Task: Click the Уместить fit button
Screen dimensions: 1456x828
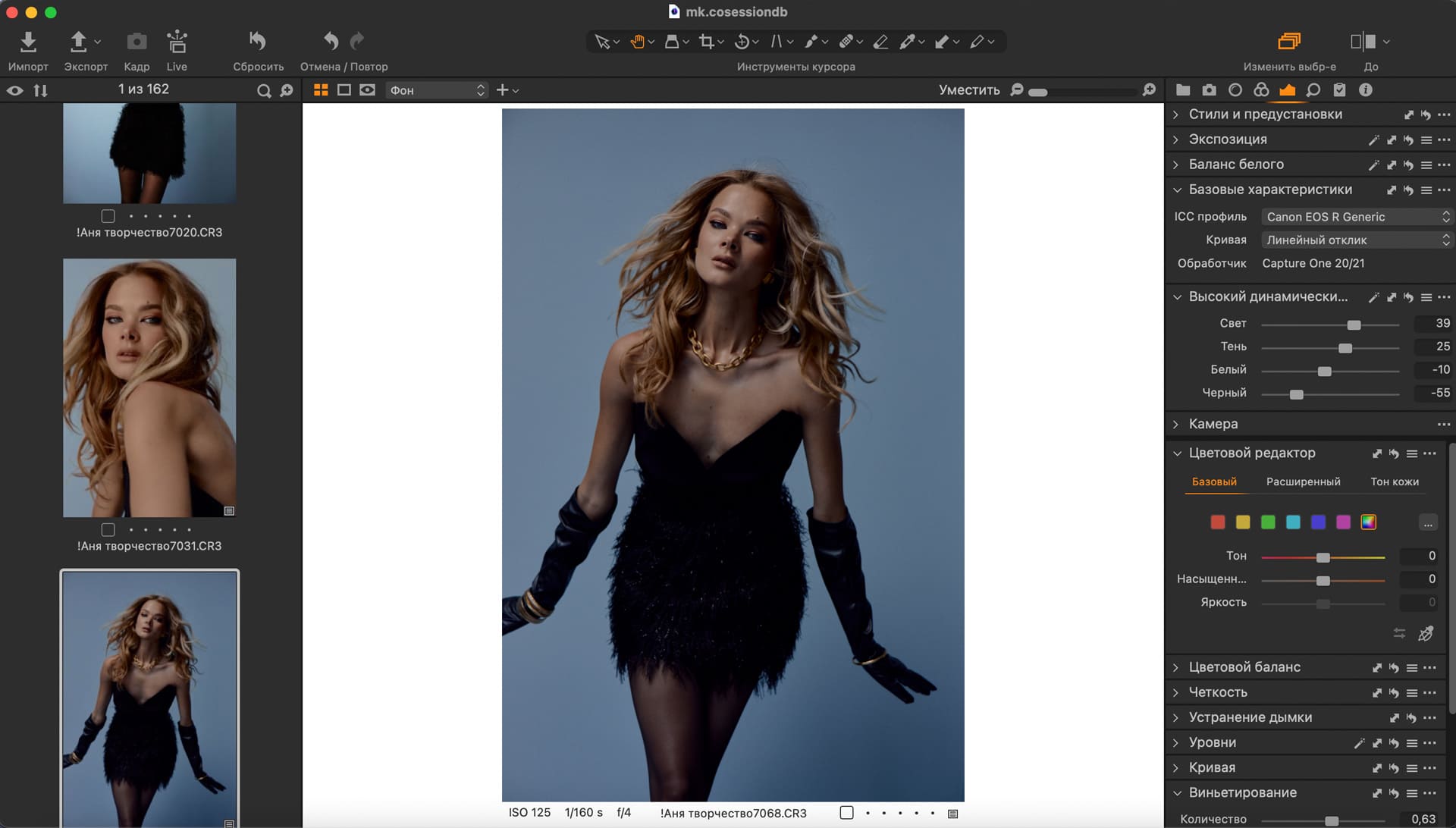Action: click(969, 90)
